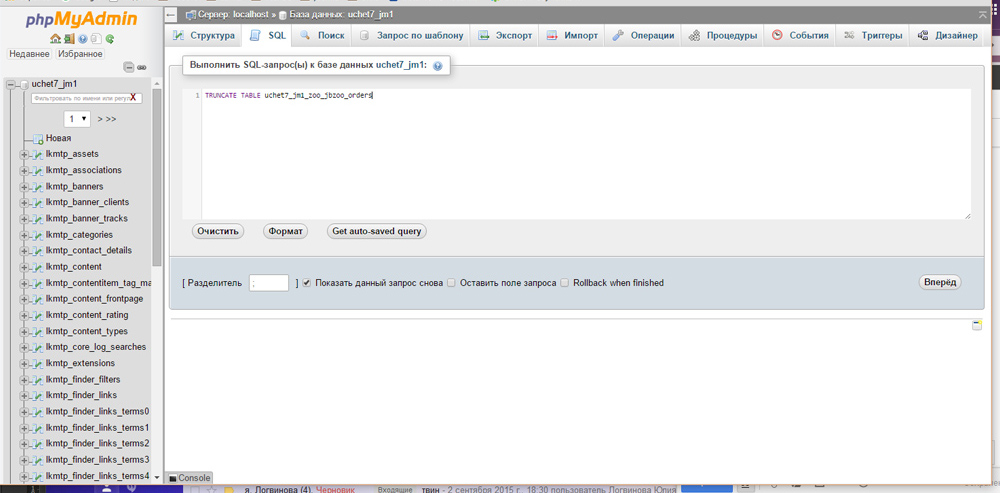This screenshot has width=1000, height=493.
Task: Switch to the Экспорт tab
Action: click(x=506, y=35)
